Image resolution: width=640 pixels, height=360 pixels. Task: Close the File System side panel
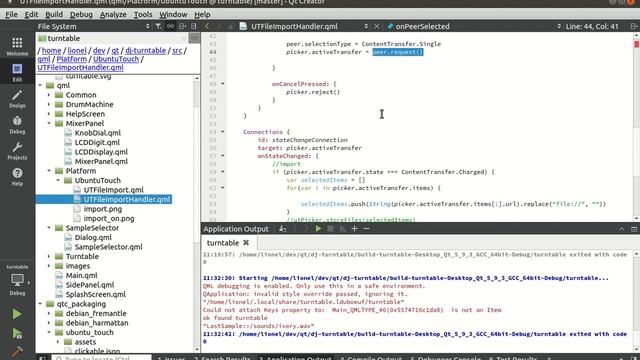click(193, 26)
